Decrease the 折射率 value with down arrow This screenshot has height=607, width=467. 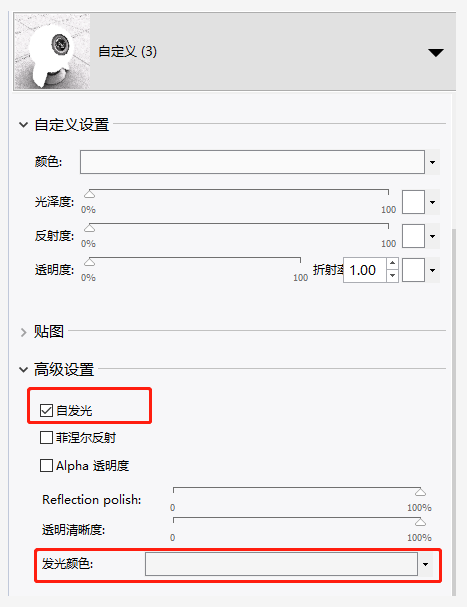point(393,276)
